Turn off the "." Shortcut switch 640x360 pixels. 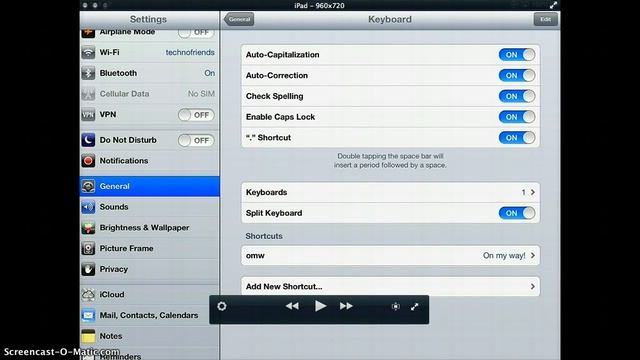tap(517, 138)
